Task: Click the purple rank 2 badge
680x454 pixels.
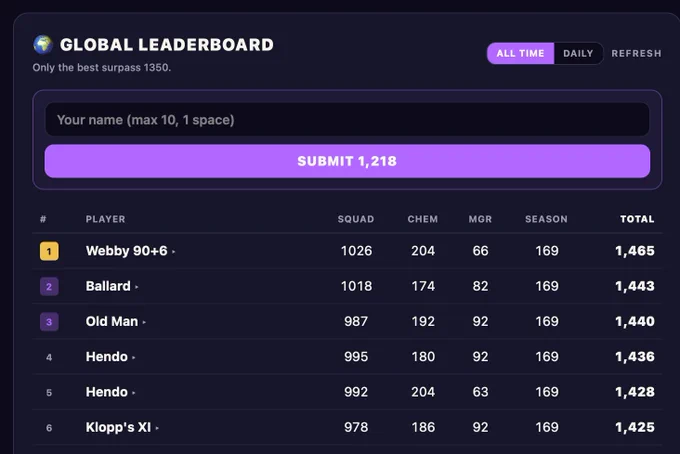Action: (49, 287)
